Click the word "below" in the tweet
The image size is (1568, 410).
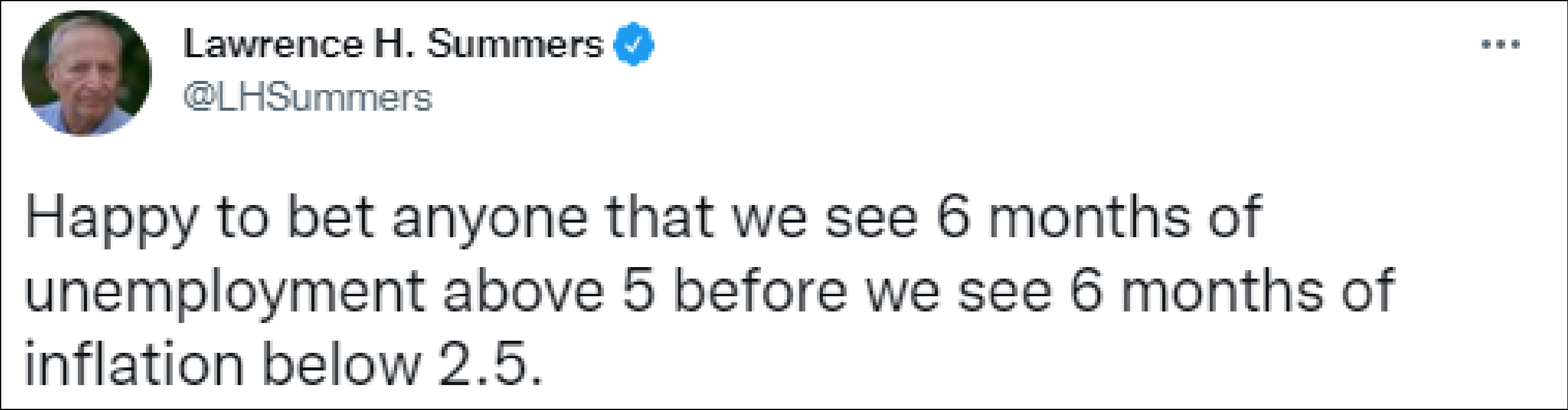(x=341, y=364)
